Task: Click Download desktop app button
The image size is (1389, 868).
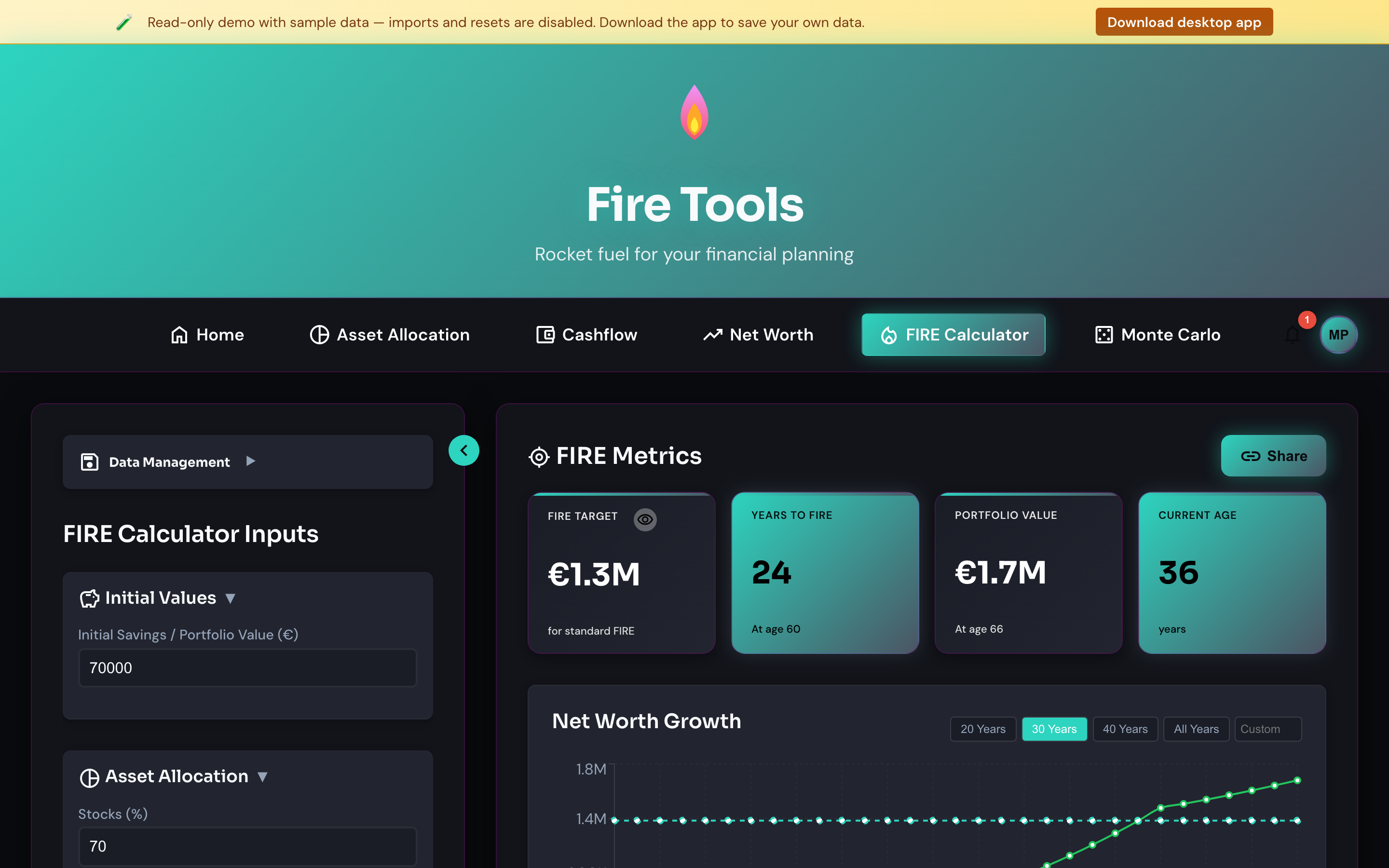Action: coord(1184,22)
